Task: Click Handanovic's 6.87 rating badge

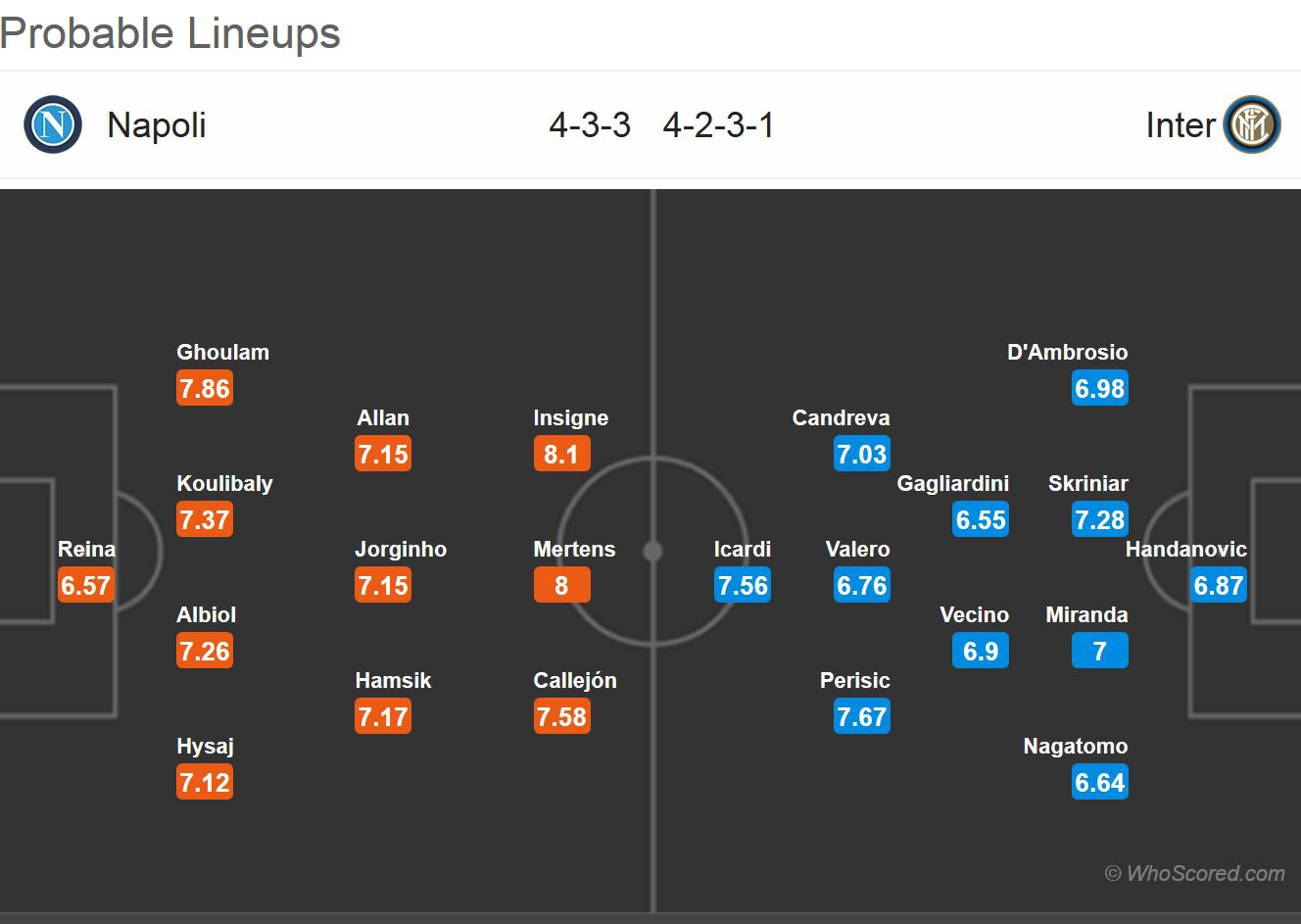Action: (x=1219, y=586)
